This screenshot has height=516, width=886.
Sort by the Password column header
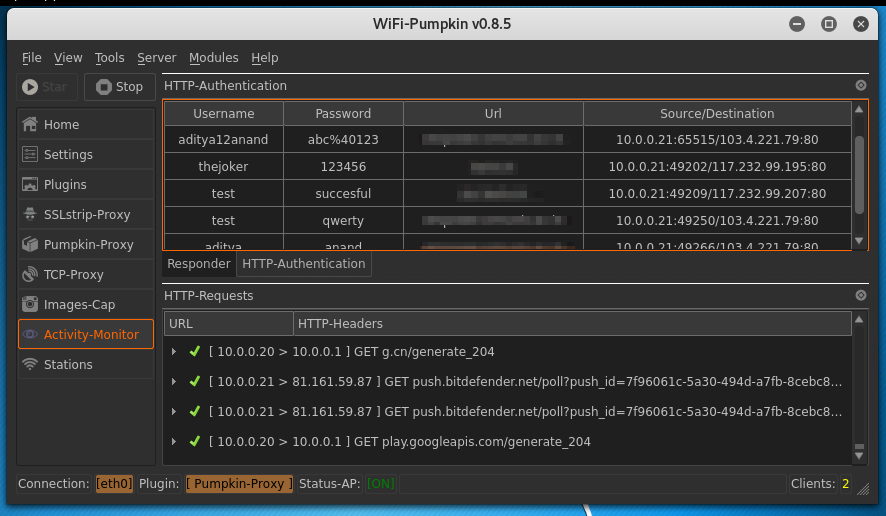pos(343,114)
